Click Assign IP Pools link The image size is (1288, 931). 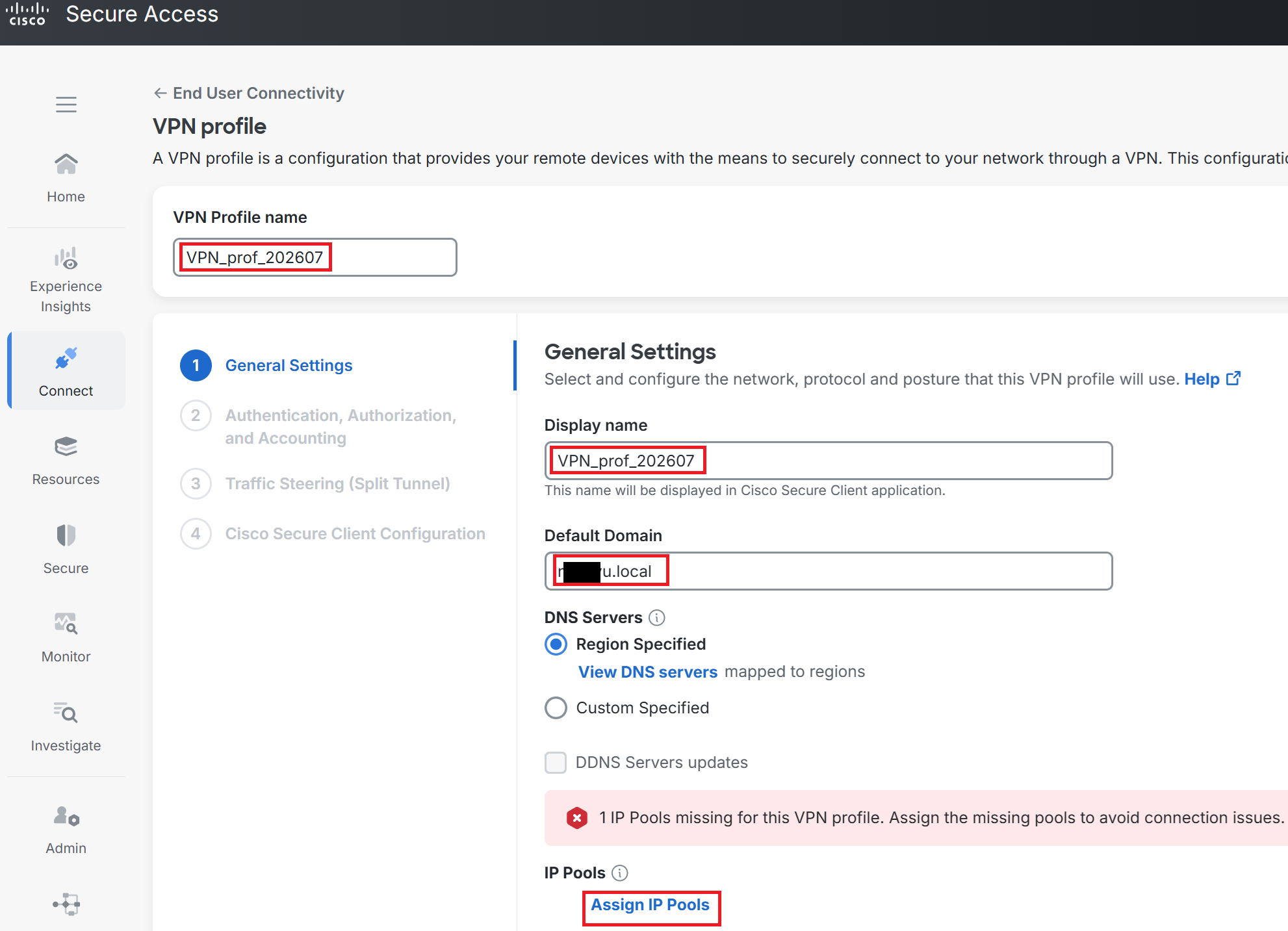650,905
